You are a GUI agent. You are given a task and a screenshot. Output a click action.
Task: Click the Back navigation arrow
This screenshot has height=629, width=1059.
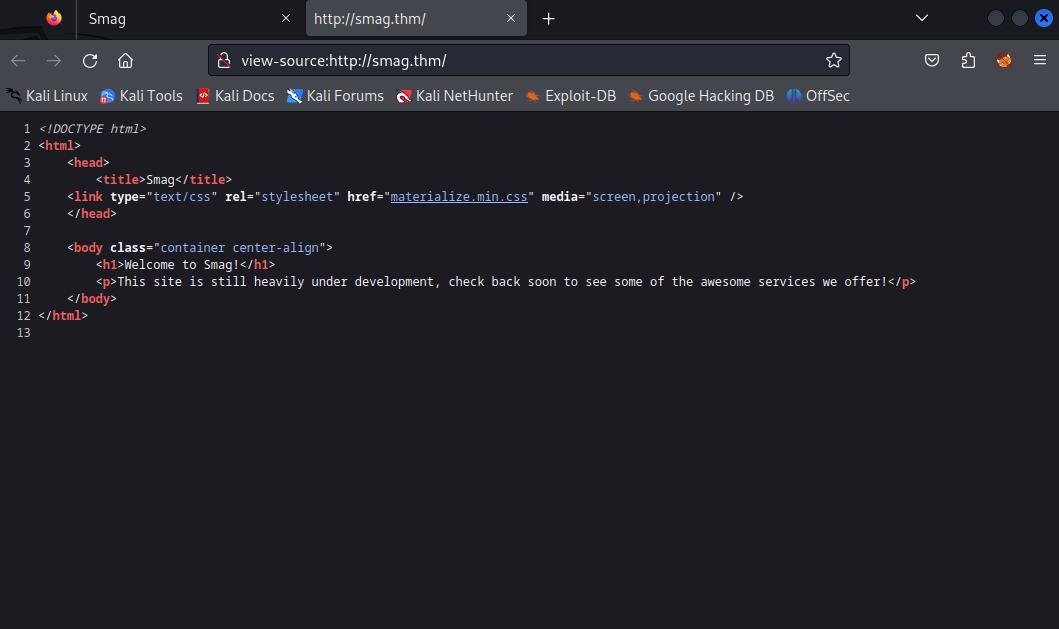tap(18, 60)
